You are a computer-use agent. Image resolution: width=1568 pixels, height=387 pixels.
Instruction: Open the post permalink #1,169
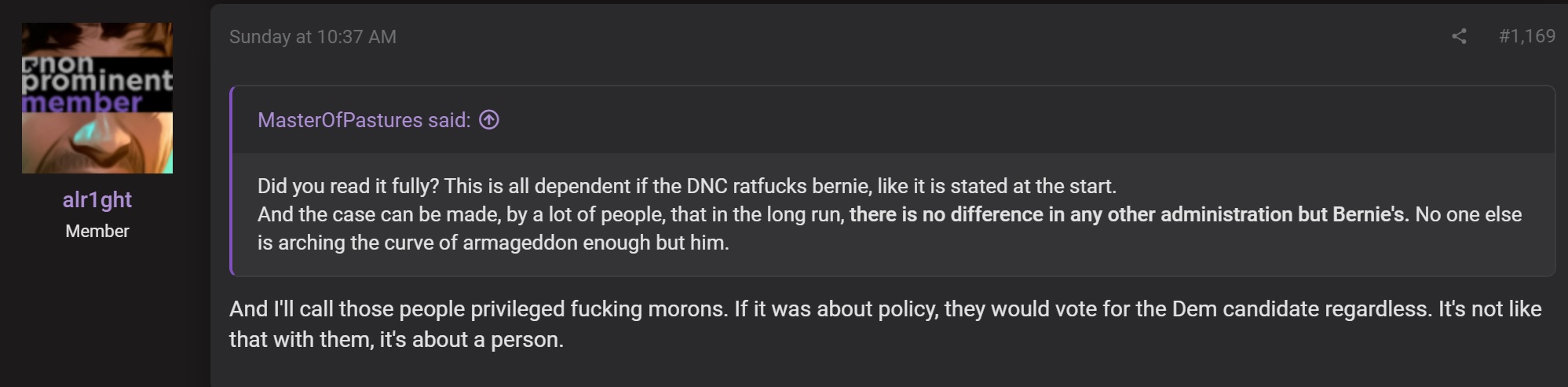click(1526, 36)
